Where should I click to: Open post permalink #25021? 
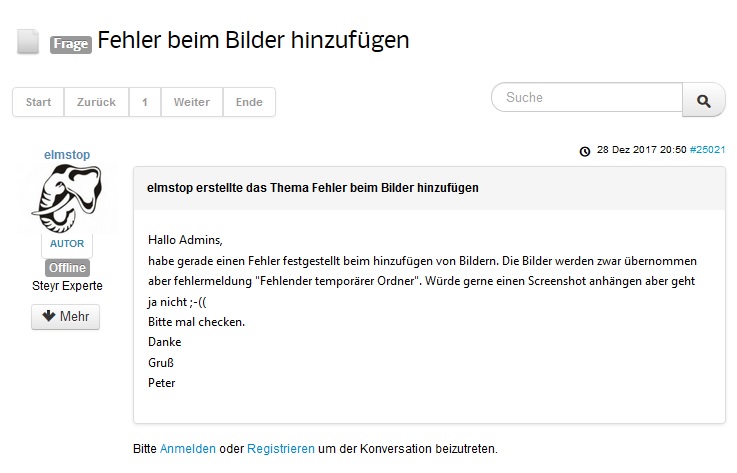click(x=707, y=150)
